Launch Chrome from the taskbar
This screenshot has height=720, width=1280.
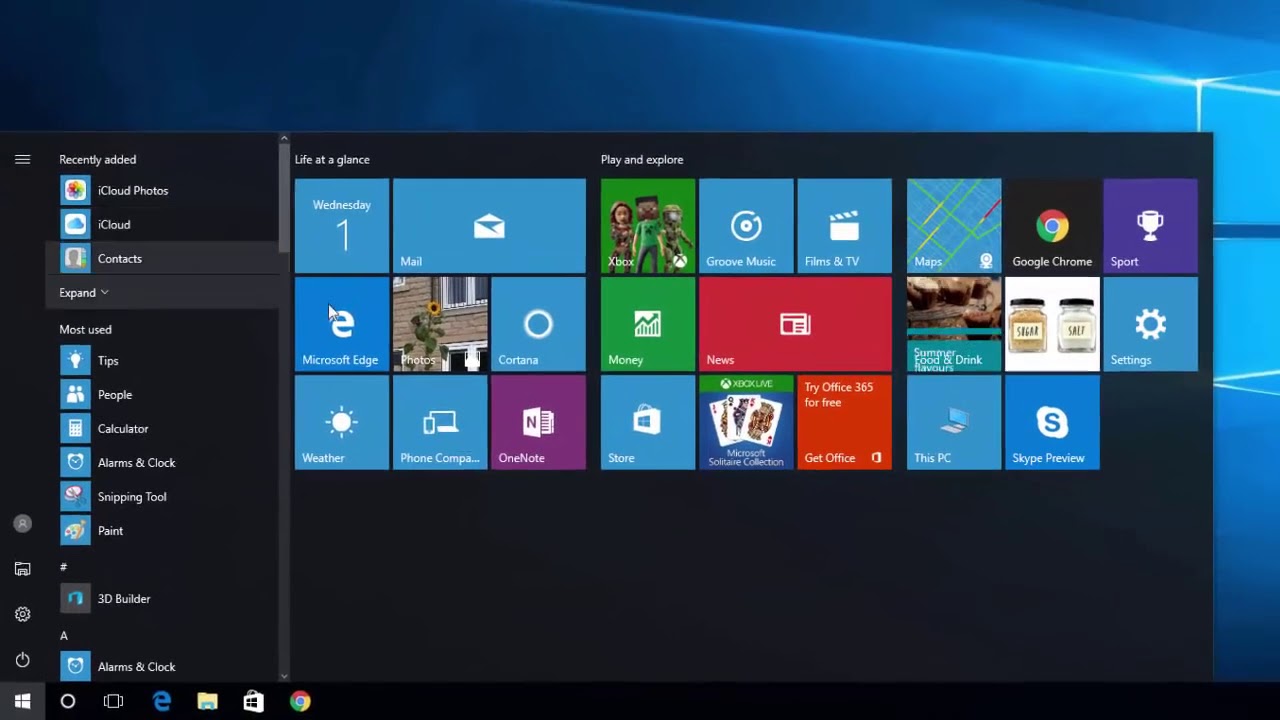[x=300, y=701]
